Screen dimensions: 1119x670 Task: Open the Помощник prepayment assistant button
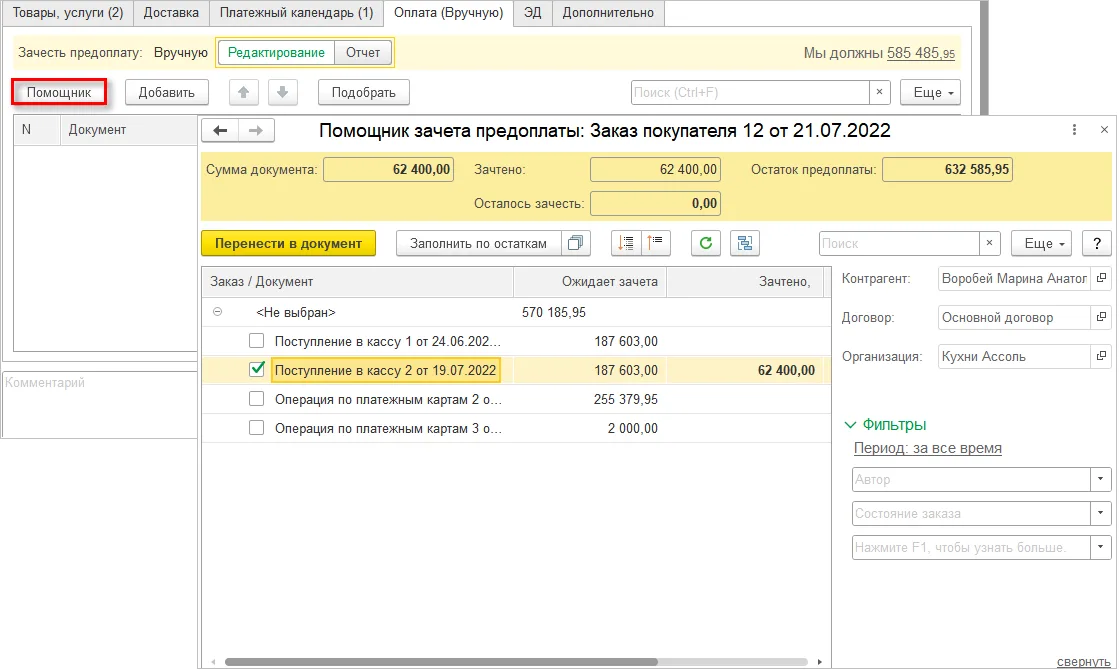(59, 93)
